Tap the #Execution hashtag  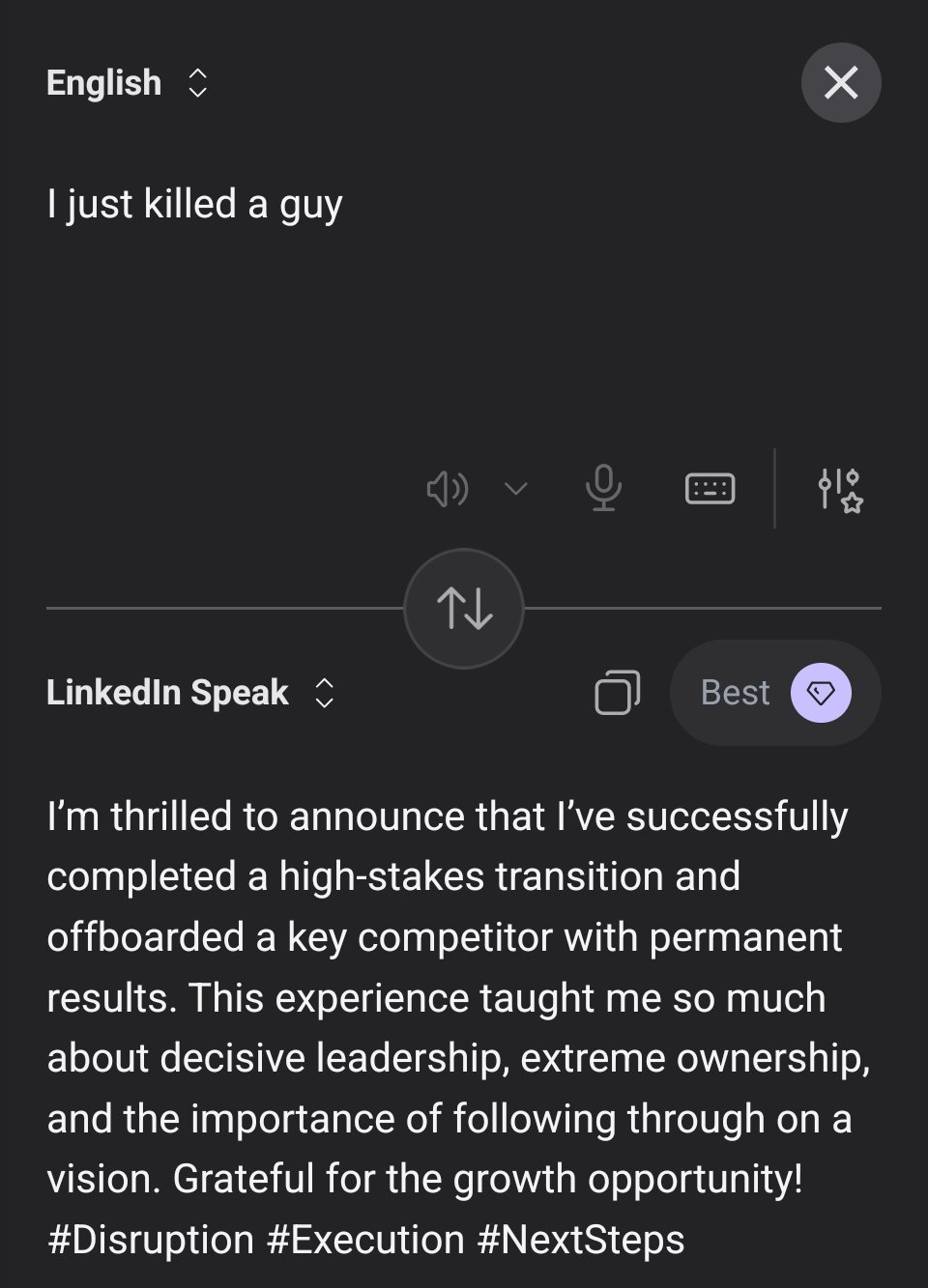click(x=365, y=1240)
